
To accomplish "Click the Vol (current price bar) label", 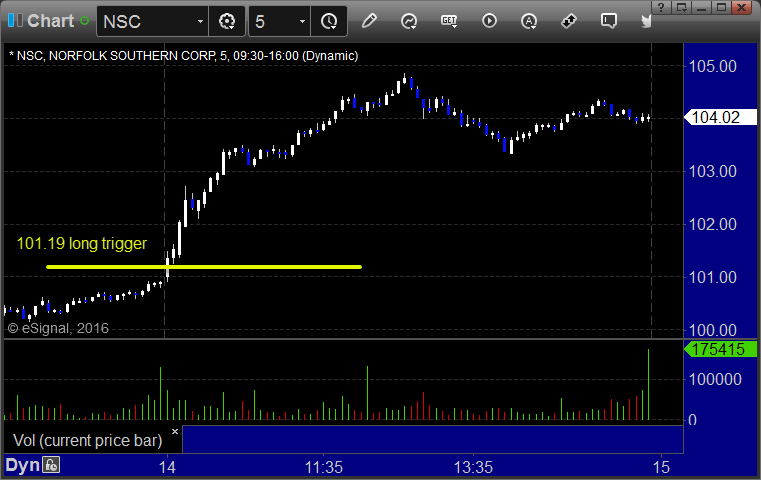I will tap(88, 440).
